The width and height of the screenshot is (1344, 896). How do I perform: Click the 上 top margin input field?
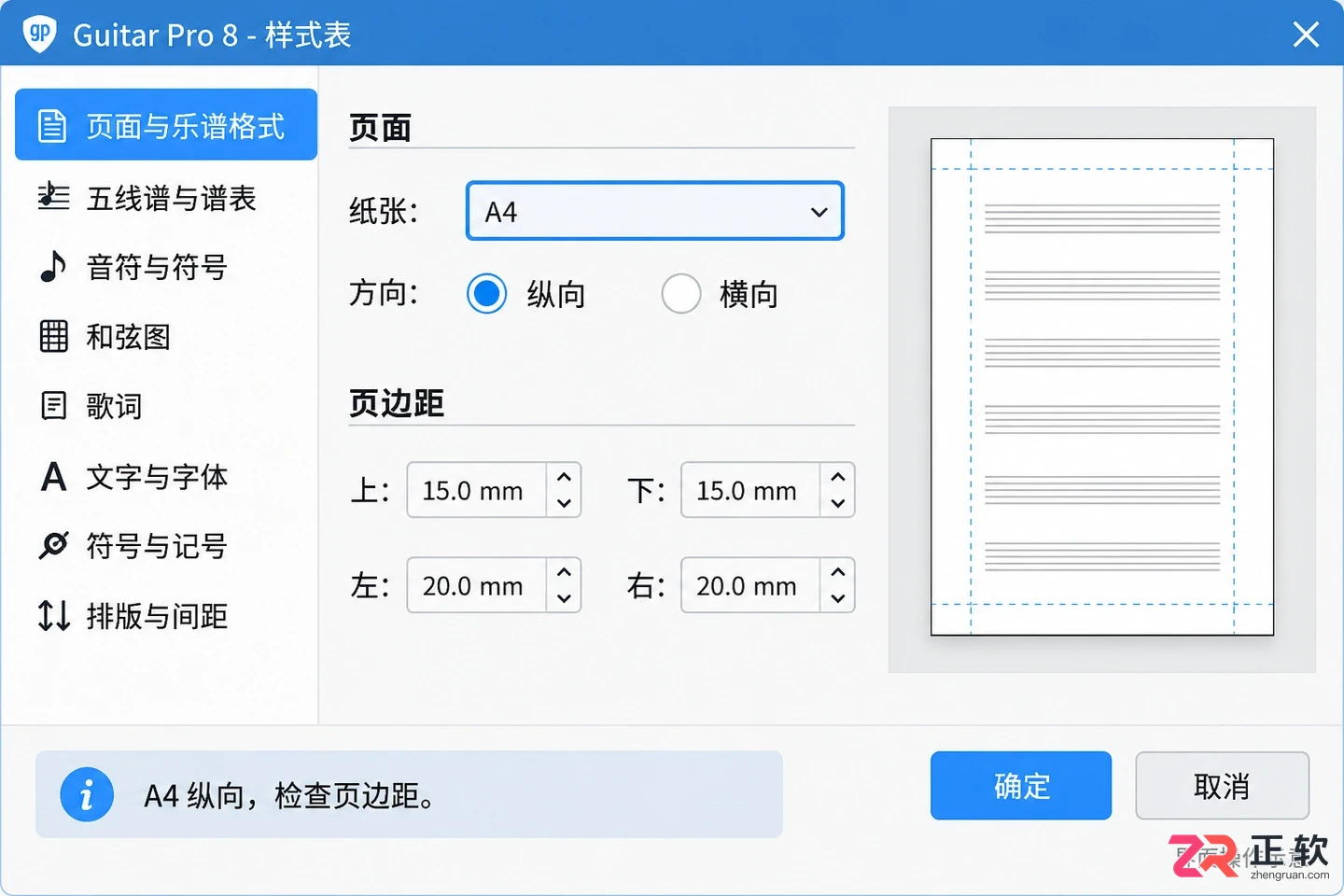click(x=477, y=490)
